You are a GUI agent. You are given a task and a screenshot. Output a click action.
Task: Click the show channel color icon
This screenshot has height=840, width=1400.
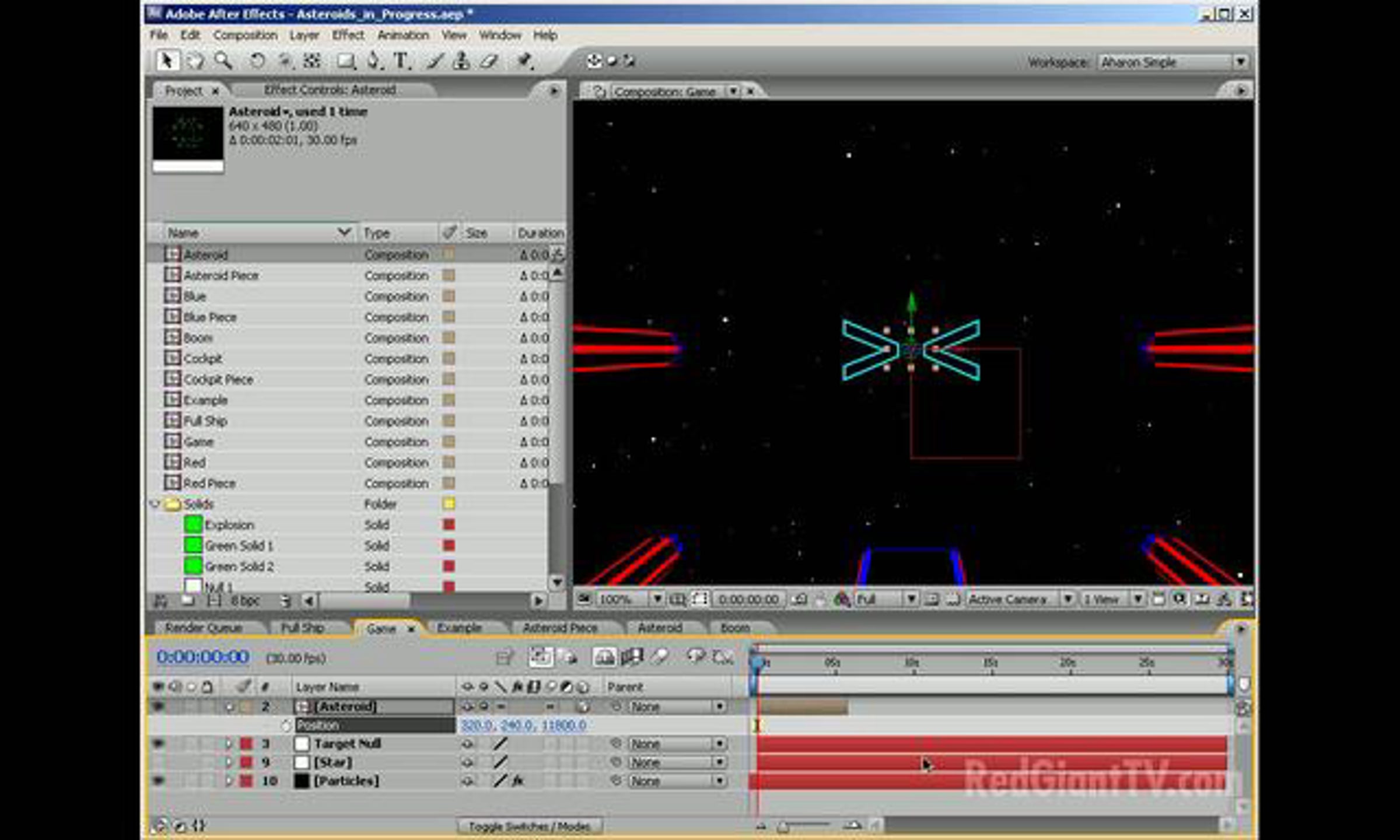[x=841, y=599]
